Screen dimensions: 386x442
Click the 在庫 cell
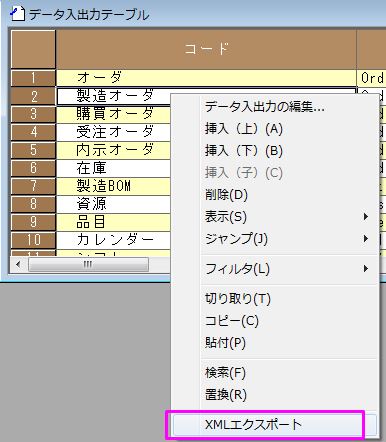click(113, 168)
